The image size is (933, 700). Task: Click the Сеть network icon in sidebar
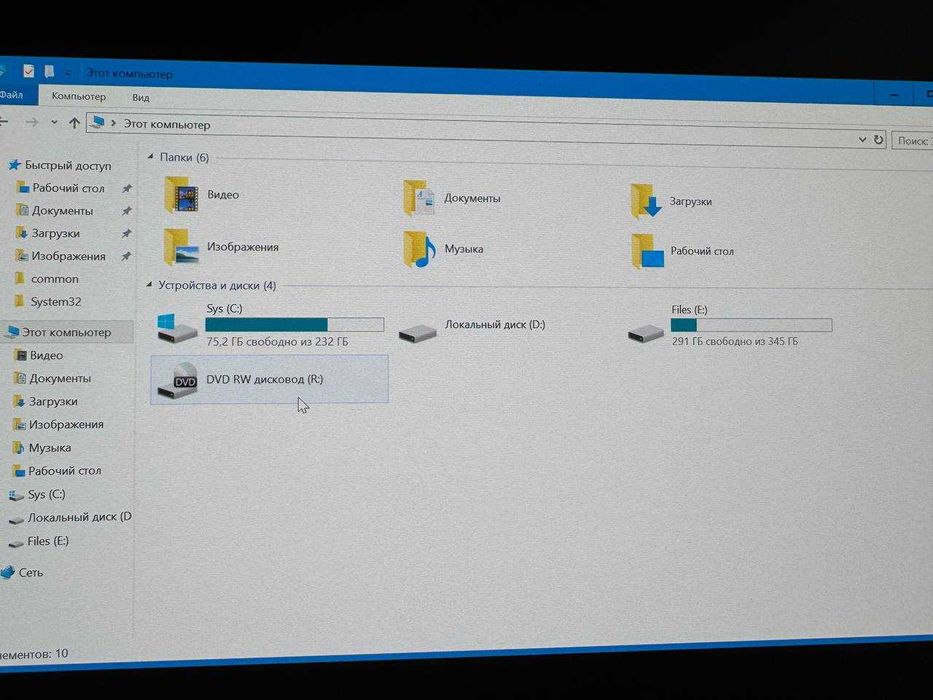tap(8, 573)
